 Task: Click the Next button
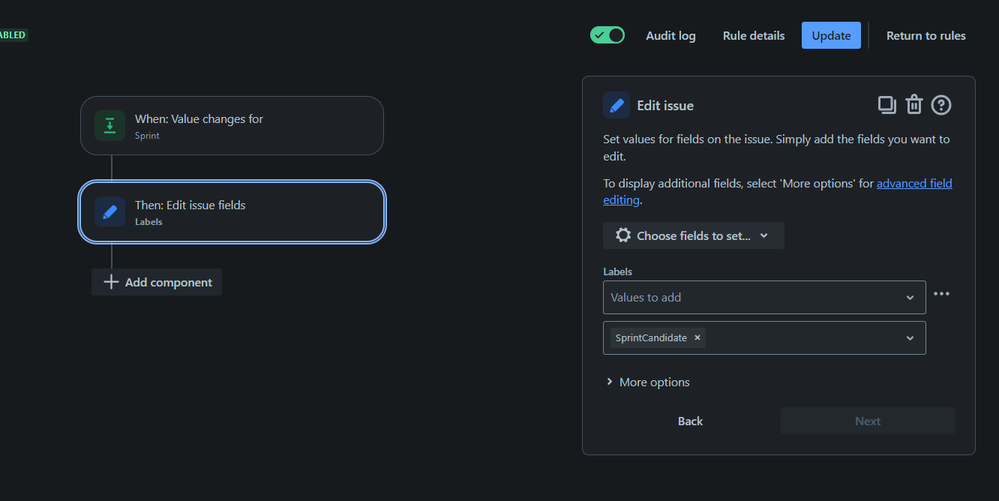[x=867, y=421]
